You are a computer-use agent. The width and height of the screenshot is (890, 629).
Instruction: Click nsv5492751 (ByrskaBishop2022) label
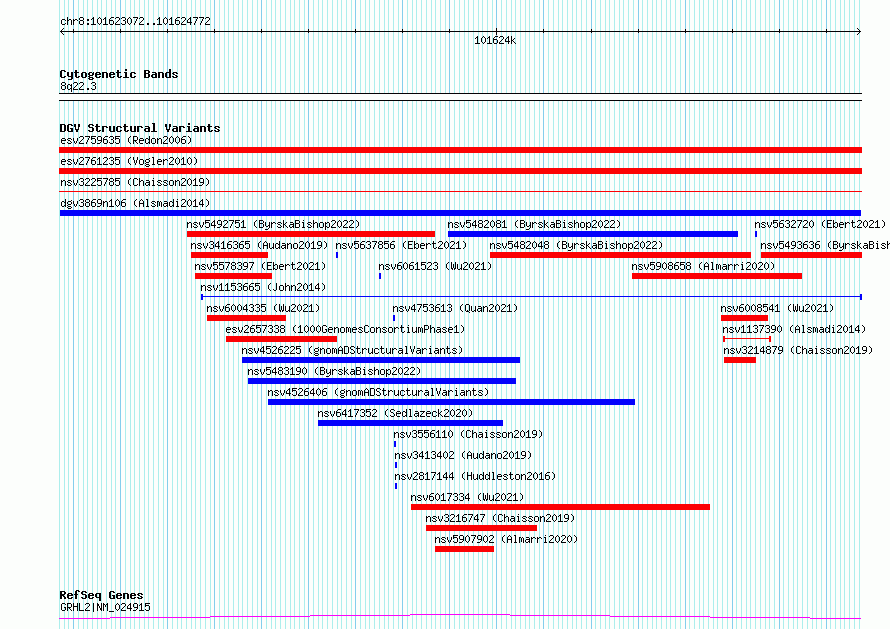click(274, 224)
